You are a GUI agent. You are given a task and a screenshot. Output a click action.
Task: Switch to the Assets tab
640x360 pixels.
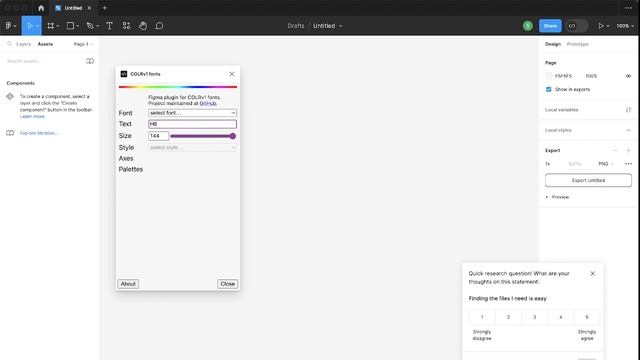coord(45,44)
